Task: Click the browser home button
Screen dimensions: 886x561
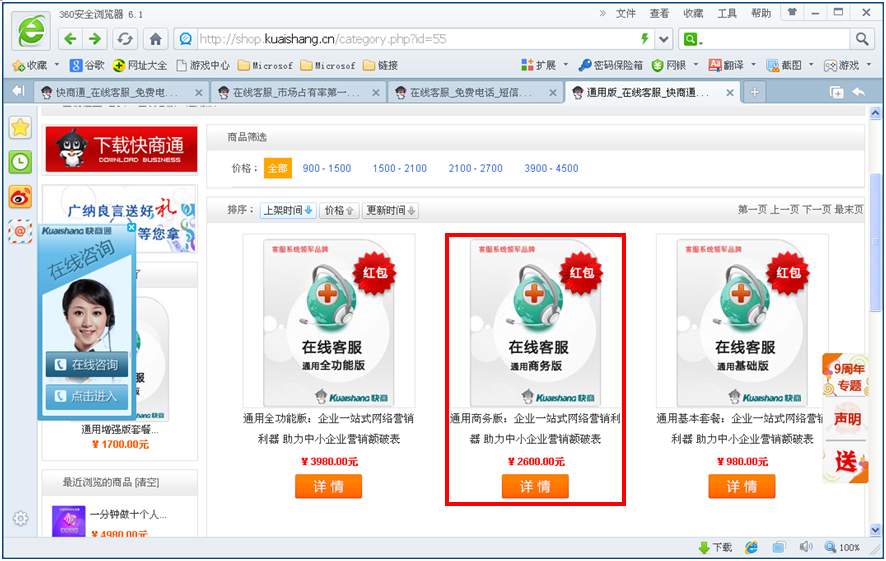Action: pyautogui.click(x=155, y=39)
